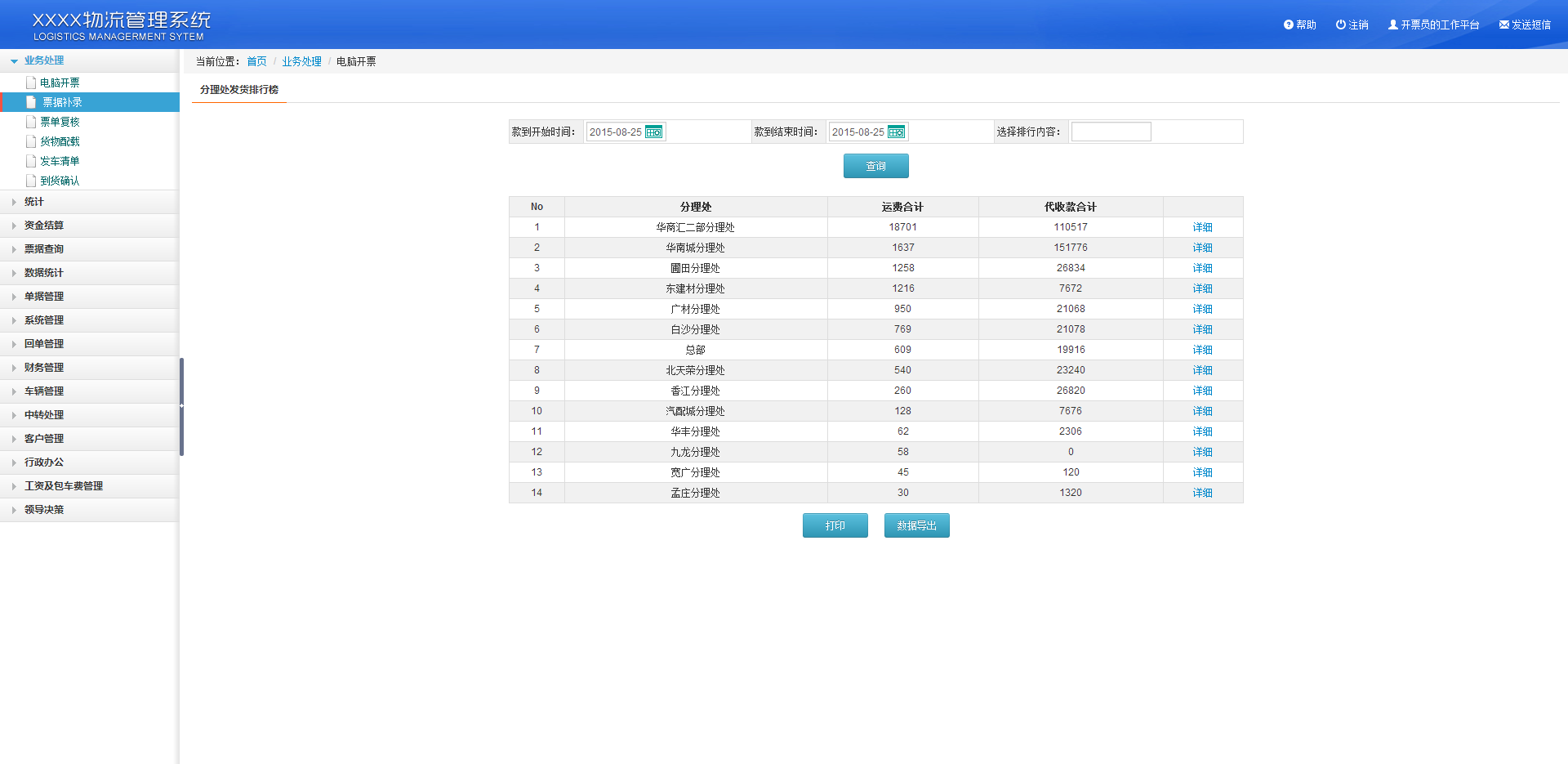Expand the 统计 sidebar section
This screenshot has width=1568, height=764.
89,202
